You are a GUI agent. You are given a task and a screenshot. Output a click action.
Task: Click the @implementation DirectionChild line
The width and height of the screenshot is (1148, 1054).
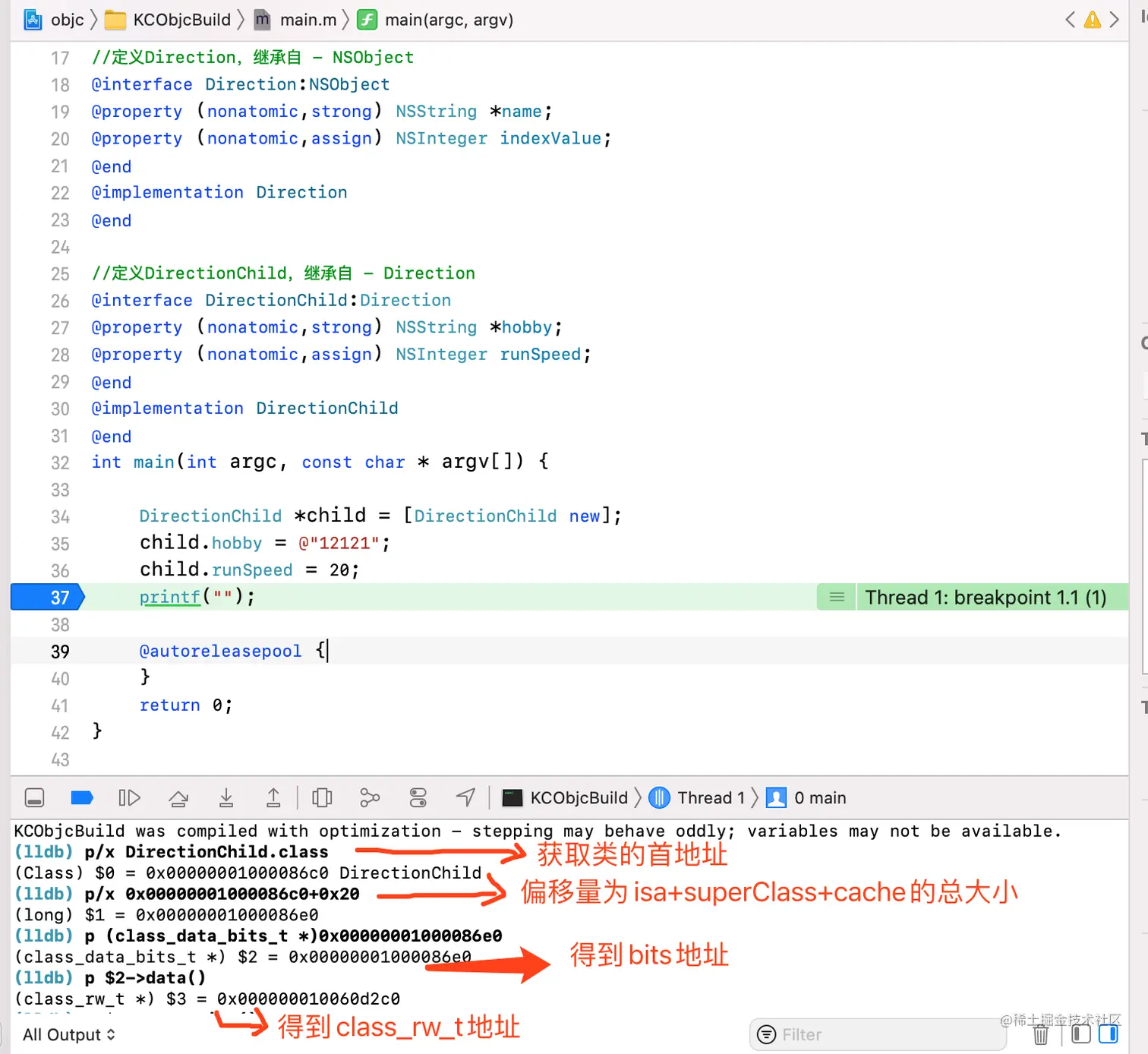tap(244, 408)
